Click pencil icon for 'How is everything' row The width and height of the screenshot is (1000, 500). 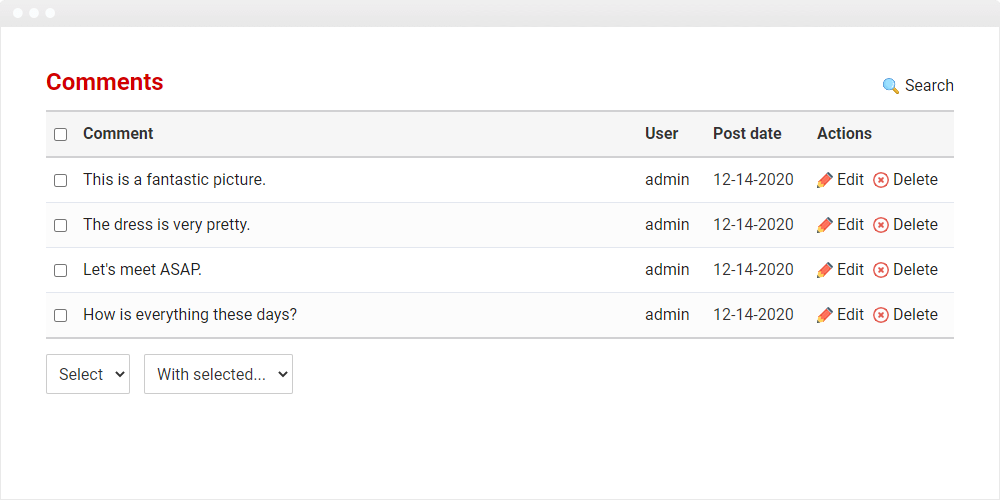tap(825, 314)
